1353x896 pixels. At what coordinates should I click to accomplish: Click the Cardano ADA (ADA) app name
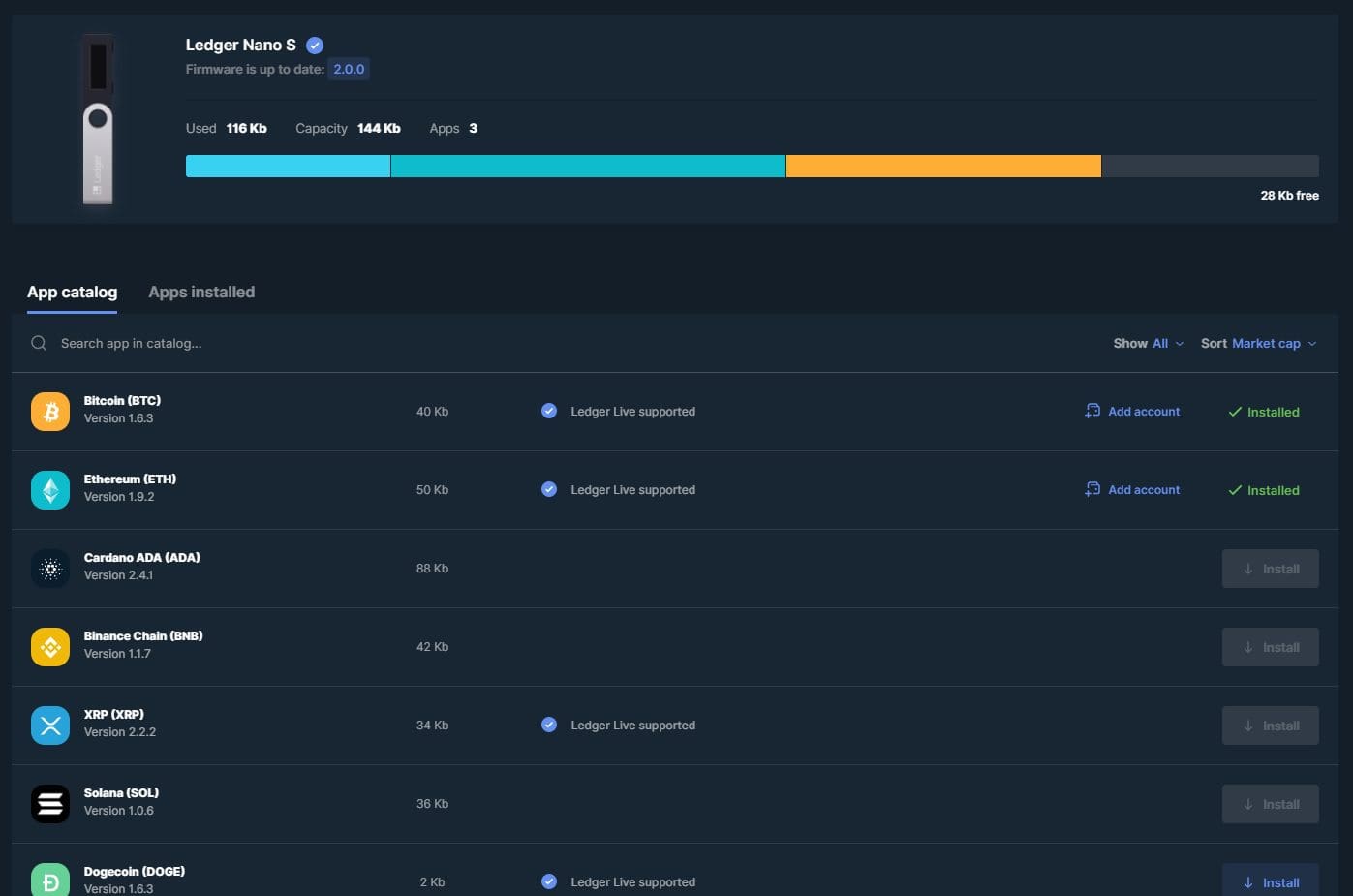(141, 557)
